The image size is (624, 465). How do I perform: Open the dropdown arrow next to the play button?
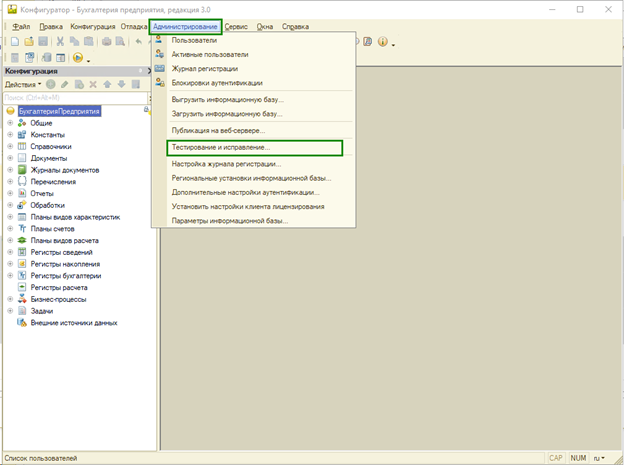click(88, 61)
